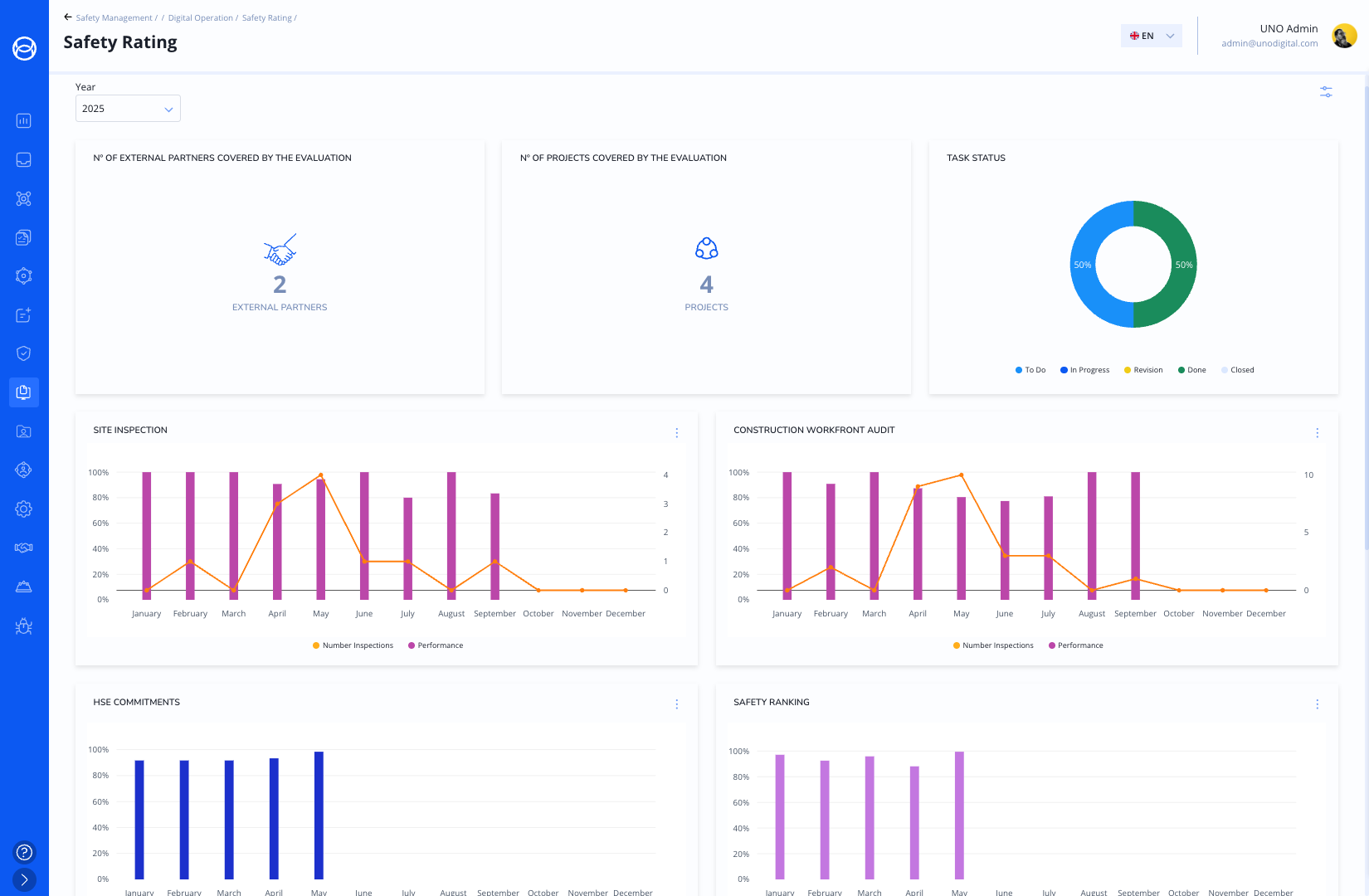Open Site Inspection three-dot menu
This screenshot has height=896, width=1369.
coord(677,433)
